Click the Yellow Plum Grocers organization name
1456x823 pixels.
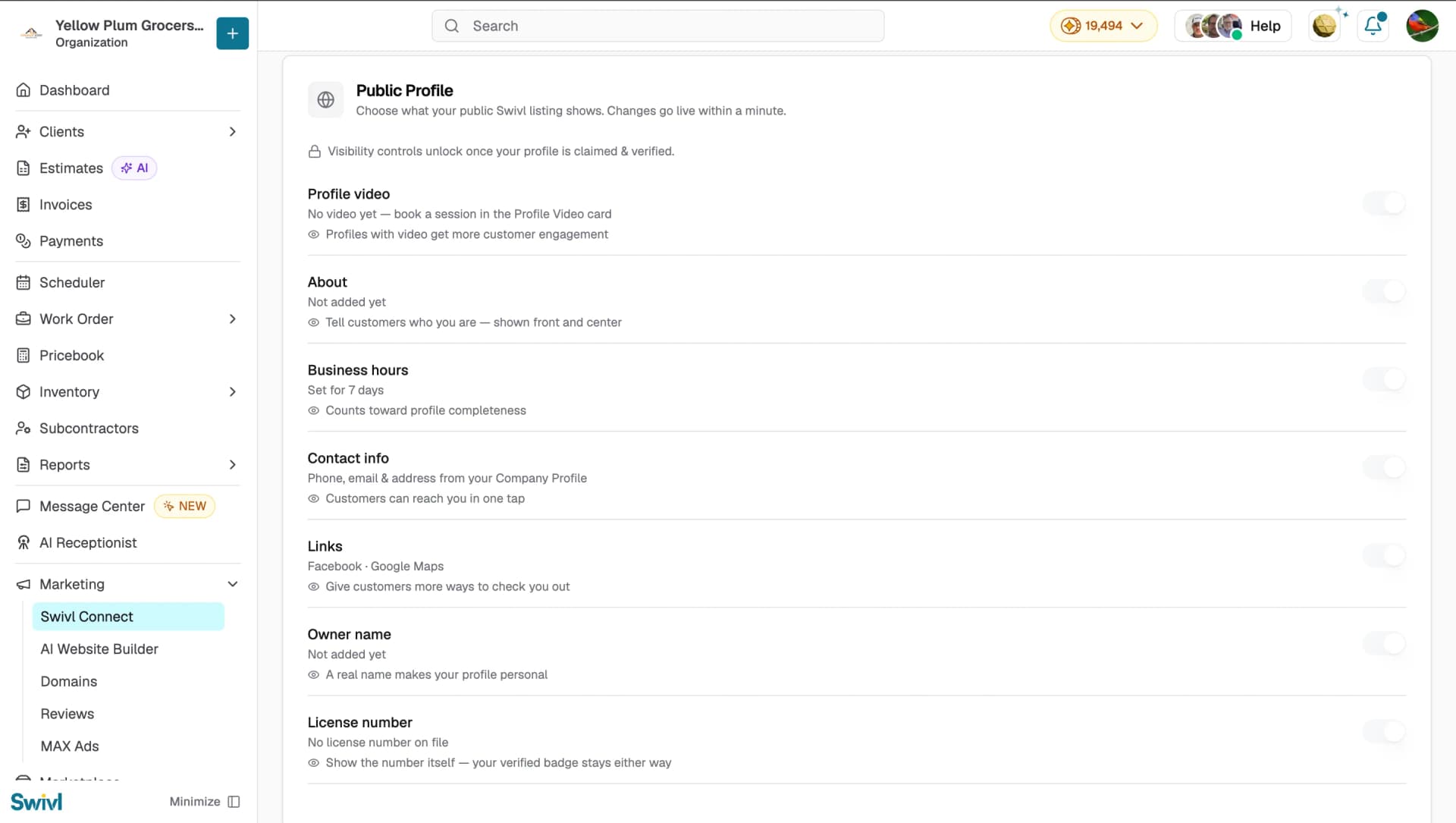130,26
